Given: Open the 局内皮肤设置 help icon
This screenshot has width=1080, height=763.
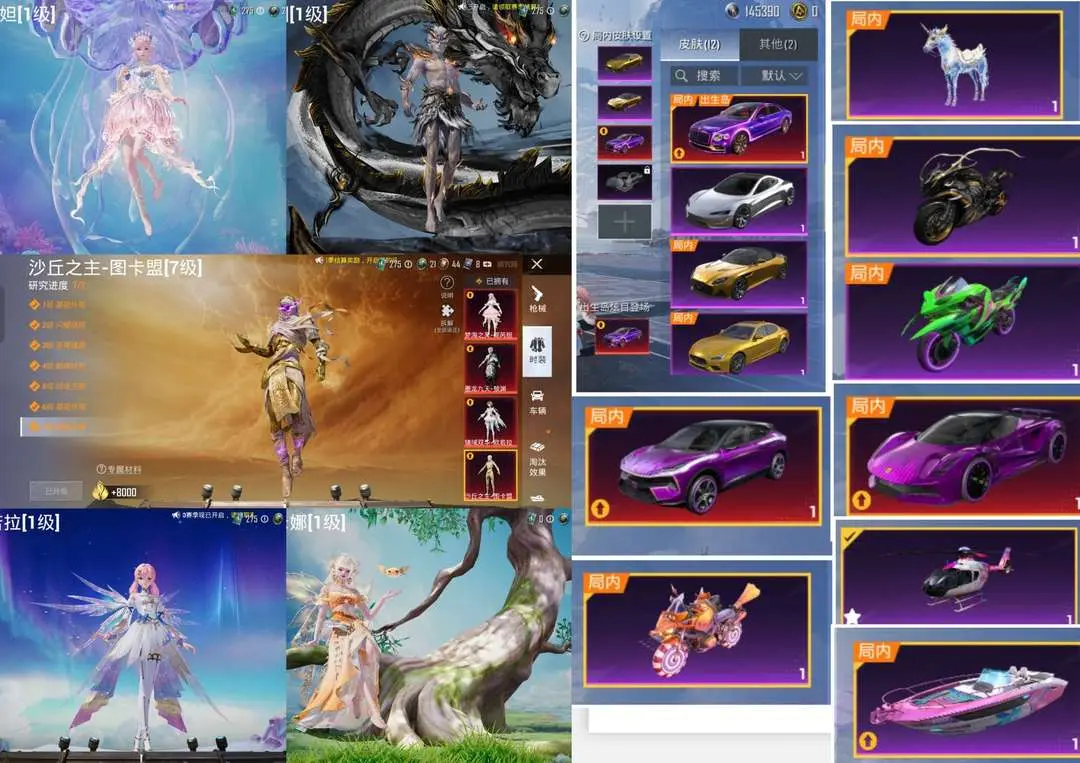Looking at the screenshot, I should [583, 35].
